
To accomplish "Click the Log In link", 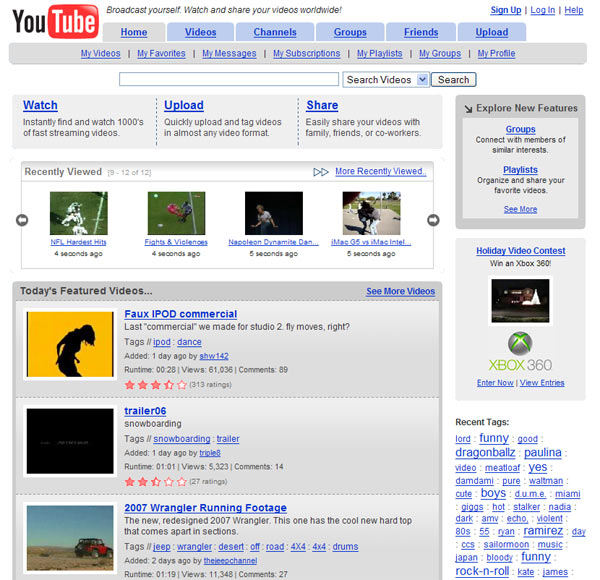I will [x=543, y=10].
